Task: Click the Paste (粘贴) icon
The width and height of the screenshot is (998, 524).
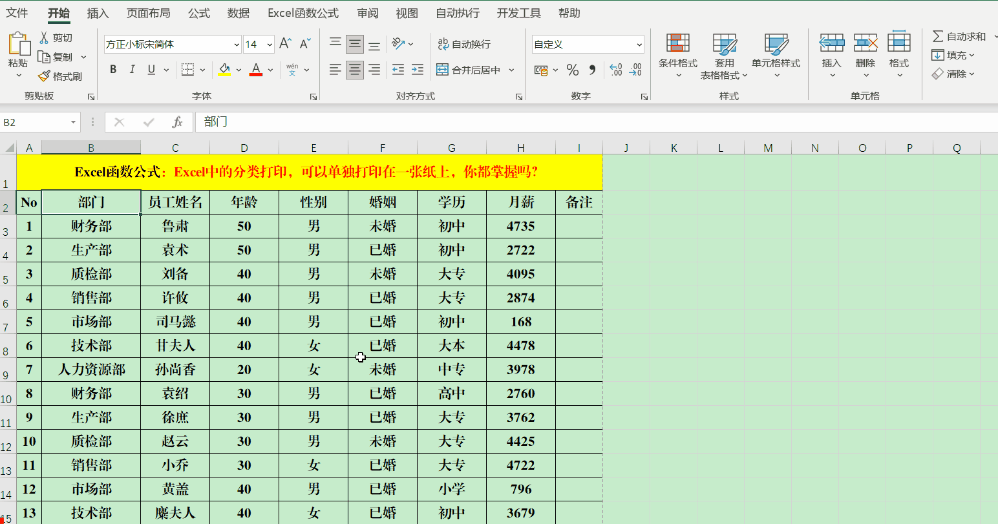Action: pos(18,44)
